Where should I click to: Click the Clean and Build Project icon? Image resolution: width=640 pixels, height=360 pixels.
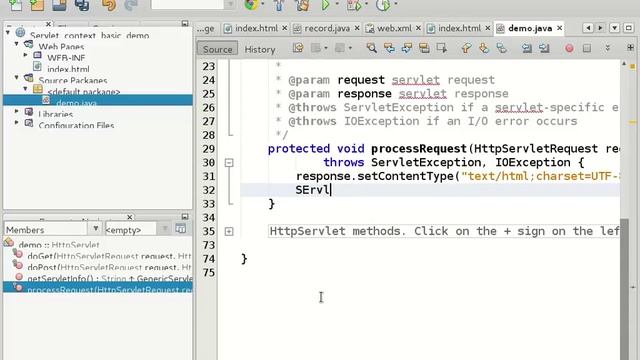(302, 5)
